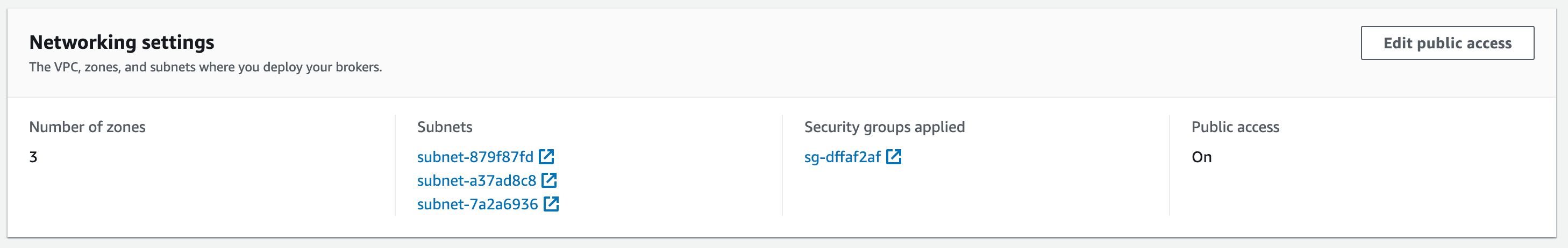Click external-link icon beside subnet-7a2a6936
The image size is (1568, 248).
tap(551, 204)
